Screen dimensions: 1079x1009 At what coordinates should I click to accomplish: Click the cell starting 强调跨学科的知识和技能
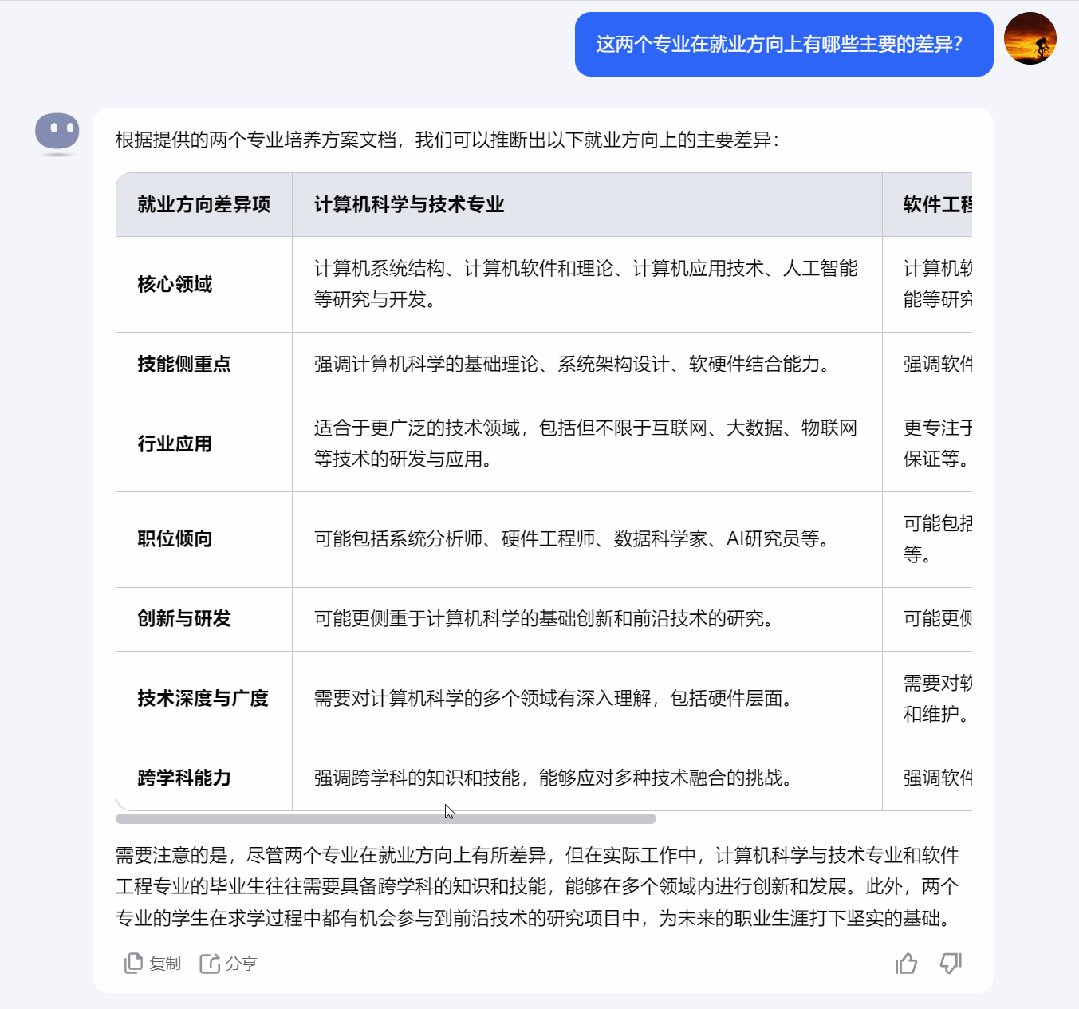pyautogui.click(x=587, y=778)
